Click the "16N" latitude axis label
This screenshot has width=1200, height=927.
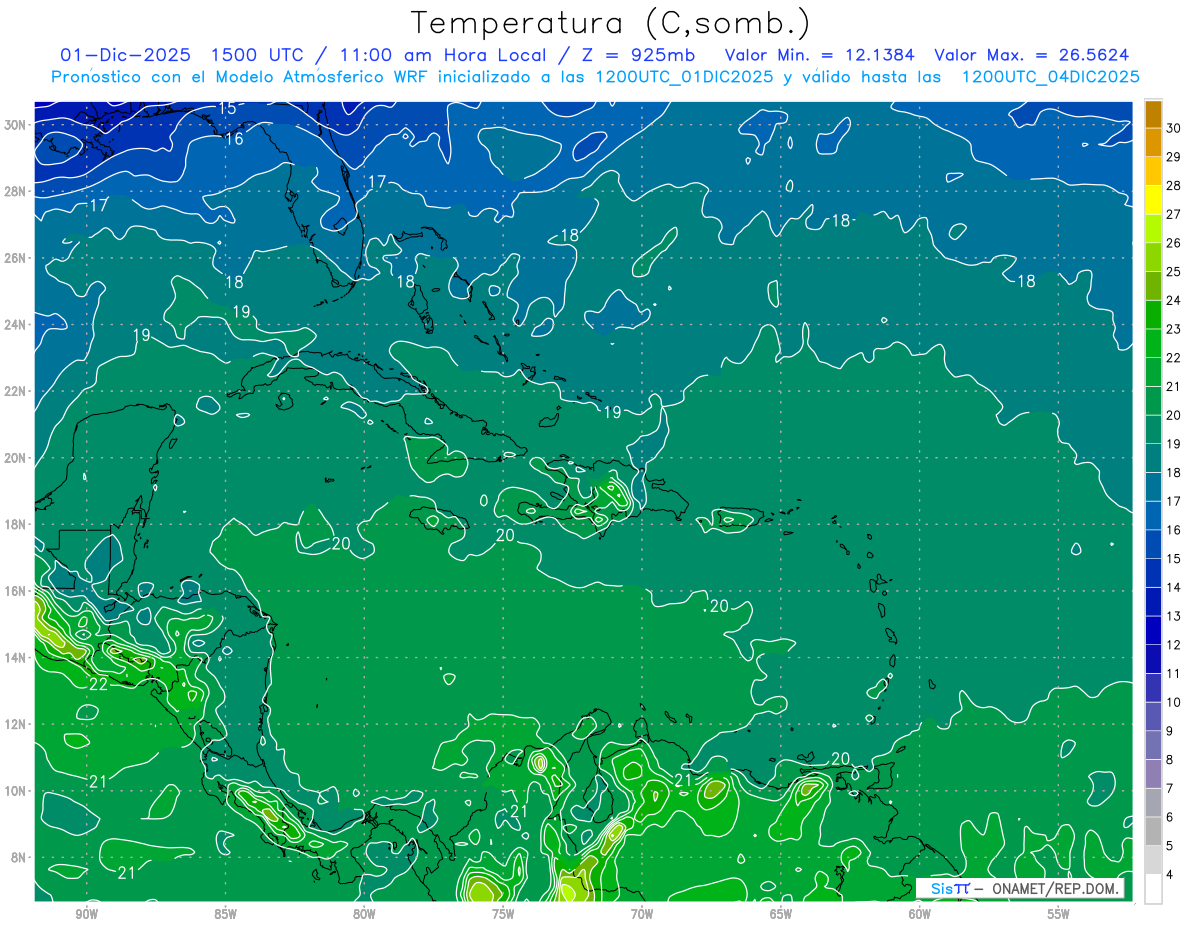(x=17, y=591)
